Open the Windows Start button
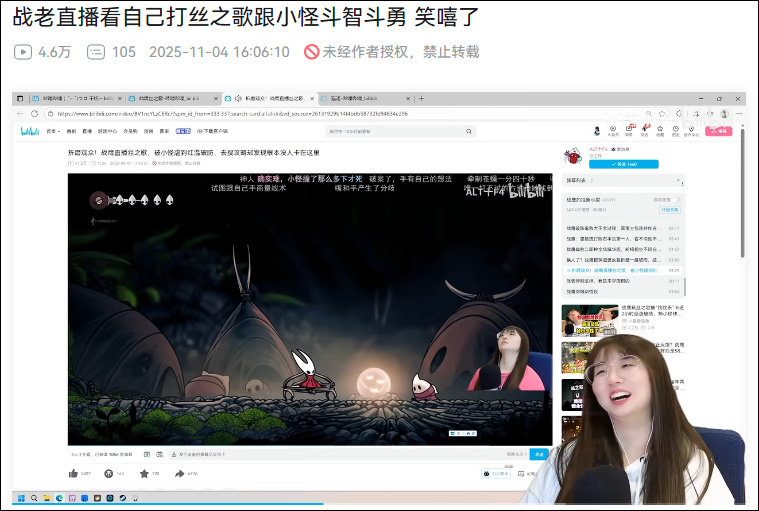The image size is (759, 511). tap(21, 498)
